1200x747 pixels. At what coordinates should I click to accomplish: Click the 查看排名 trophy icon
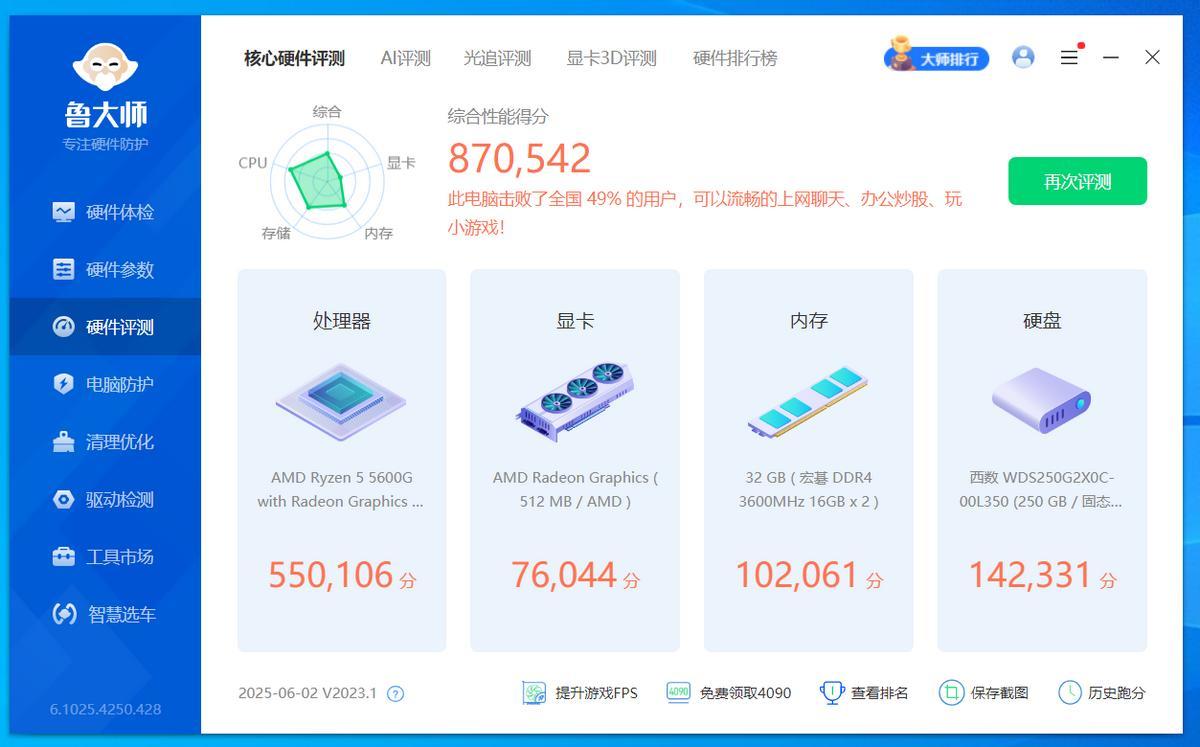pyautogui.click(x=832, y=692)
